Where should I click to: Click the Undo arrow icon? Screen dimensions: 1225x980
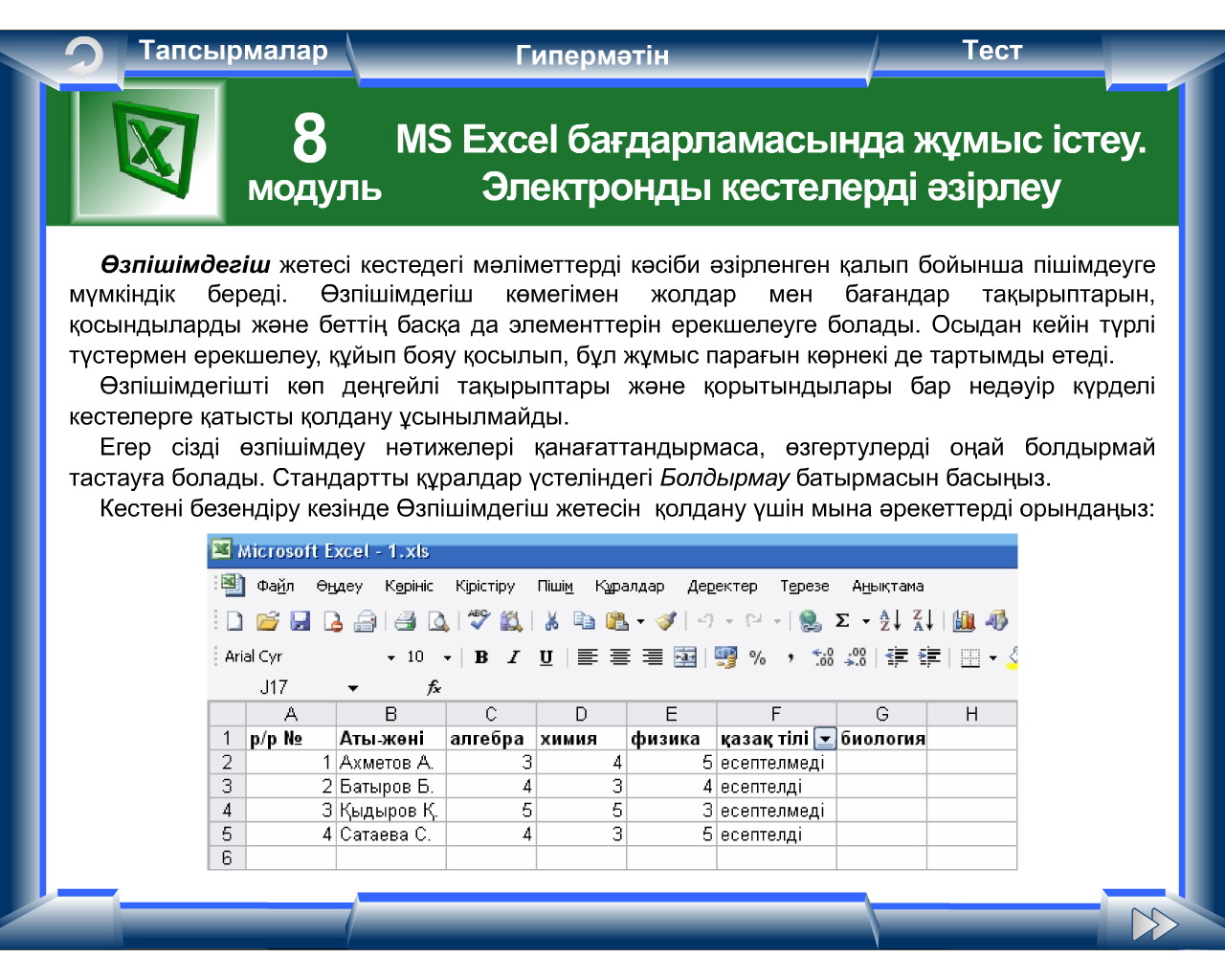705,621
